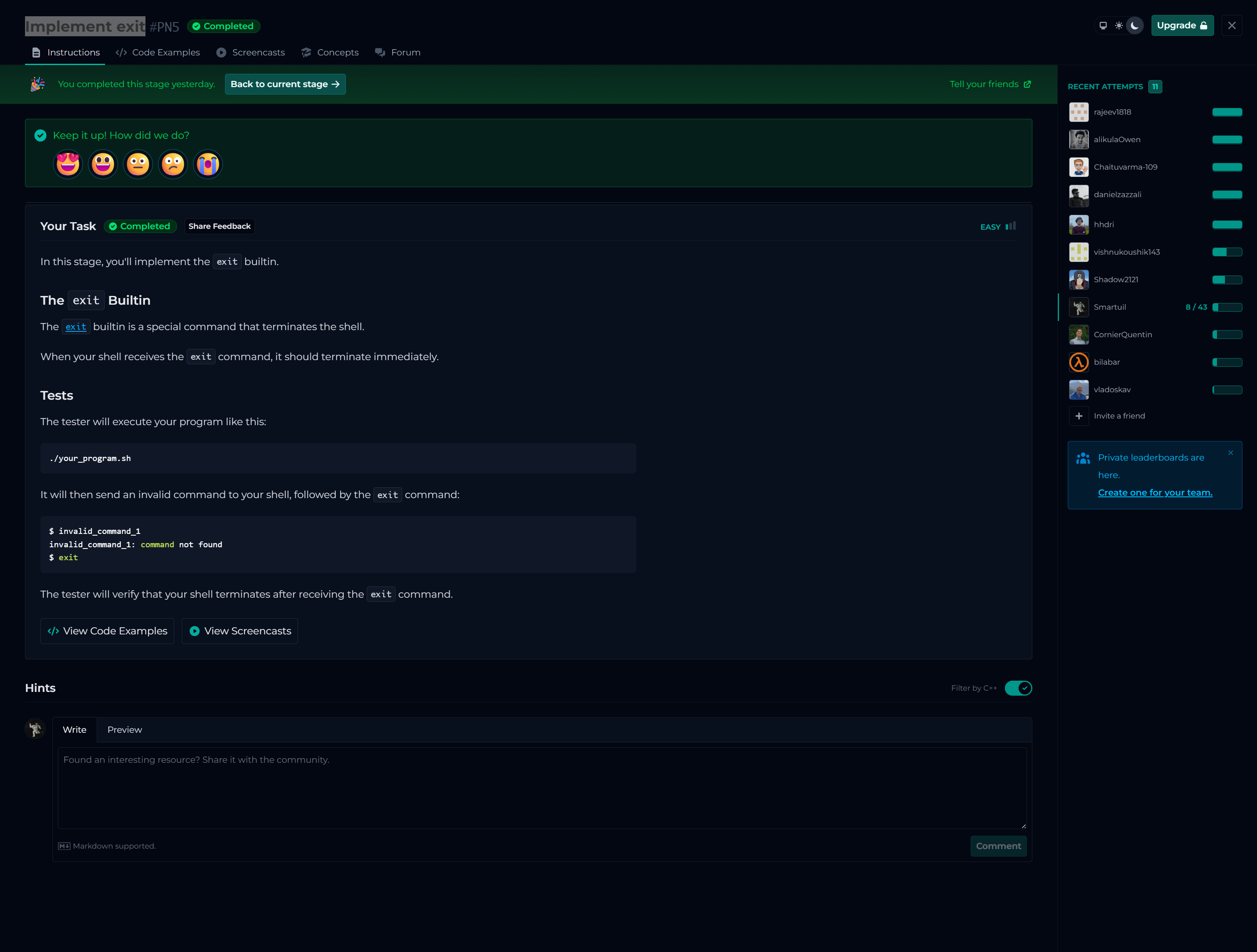1257x952 pixels.
Task: Click Create one for your team link
Action: click(x=1155, y=493)
